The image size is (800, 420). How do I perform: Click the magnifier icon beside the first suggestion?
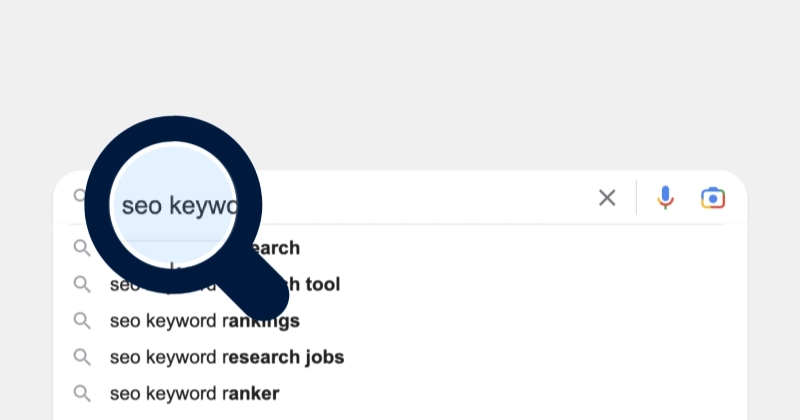[82, 248]
